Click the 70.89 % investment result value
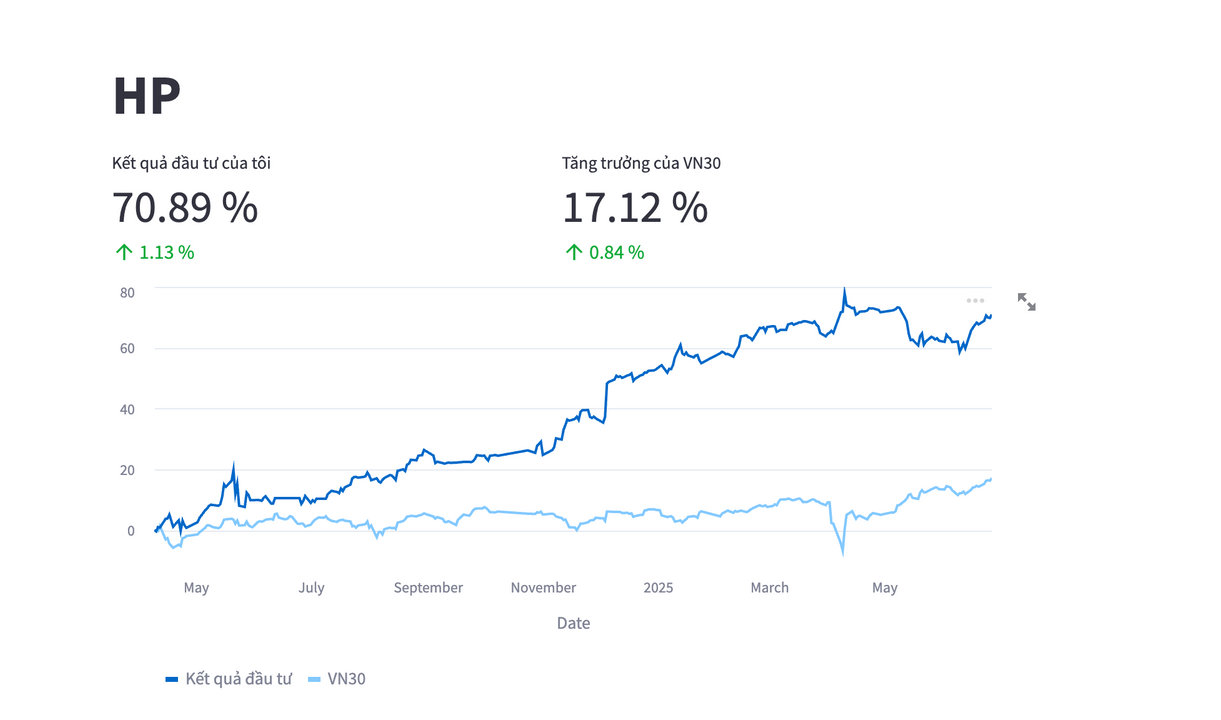 point(185,207)
